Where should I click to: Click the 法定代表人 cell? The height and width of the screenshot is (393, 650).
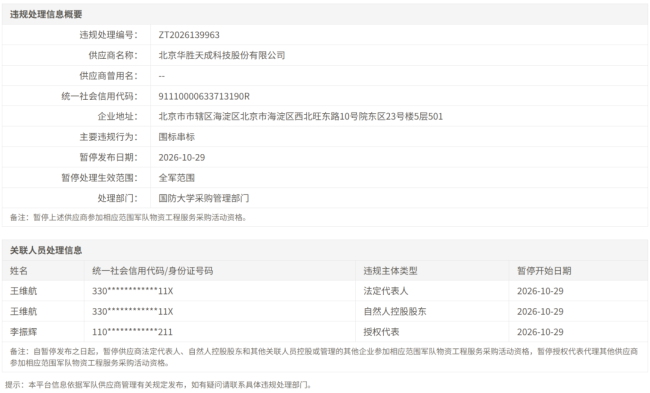click(x=386, y=291)
